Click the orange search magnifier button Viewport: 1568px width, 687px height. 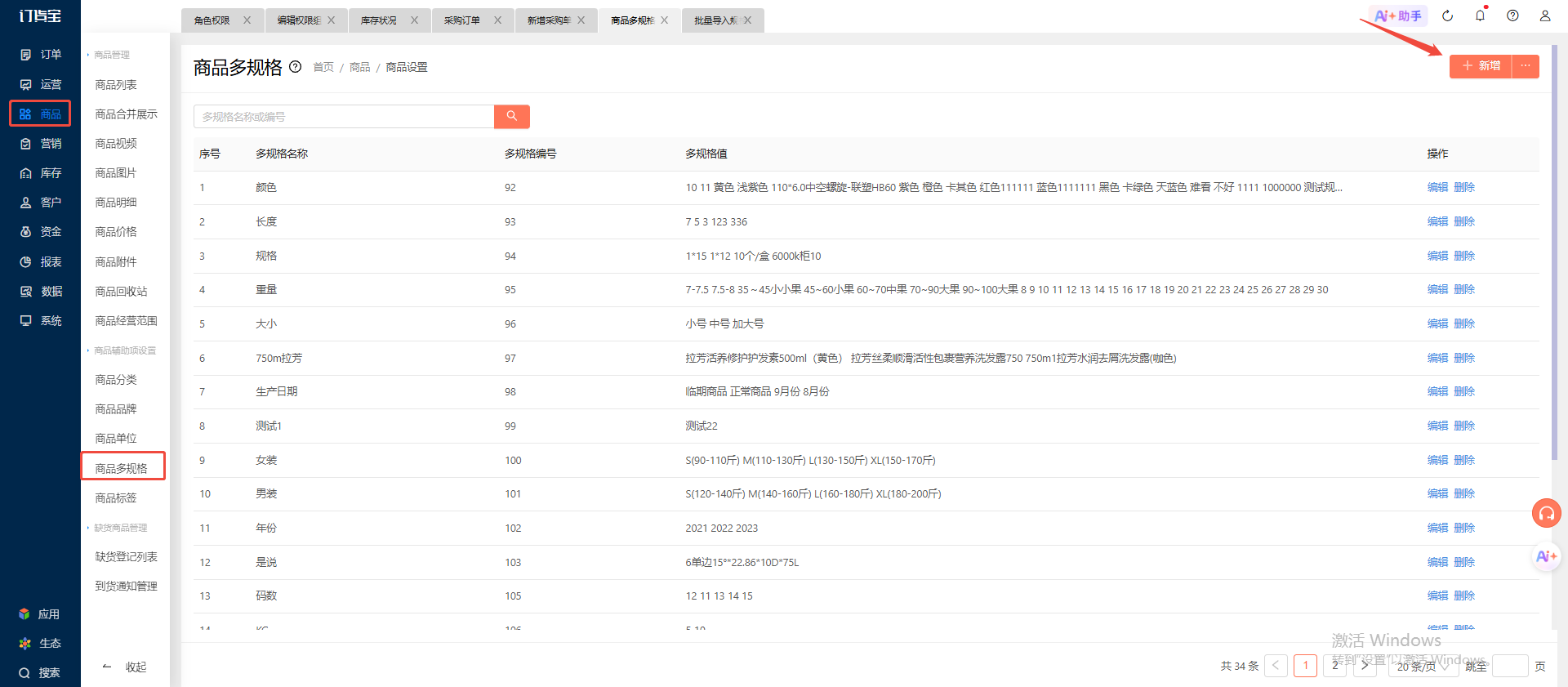(x=512, y=116)
